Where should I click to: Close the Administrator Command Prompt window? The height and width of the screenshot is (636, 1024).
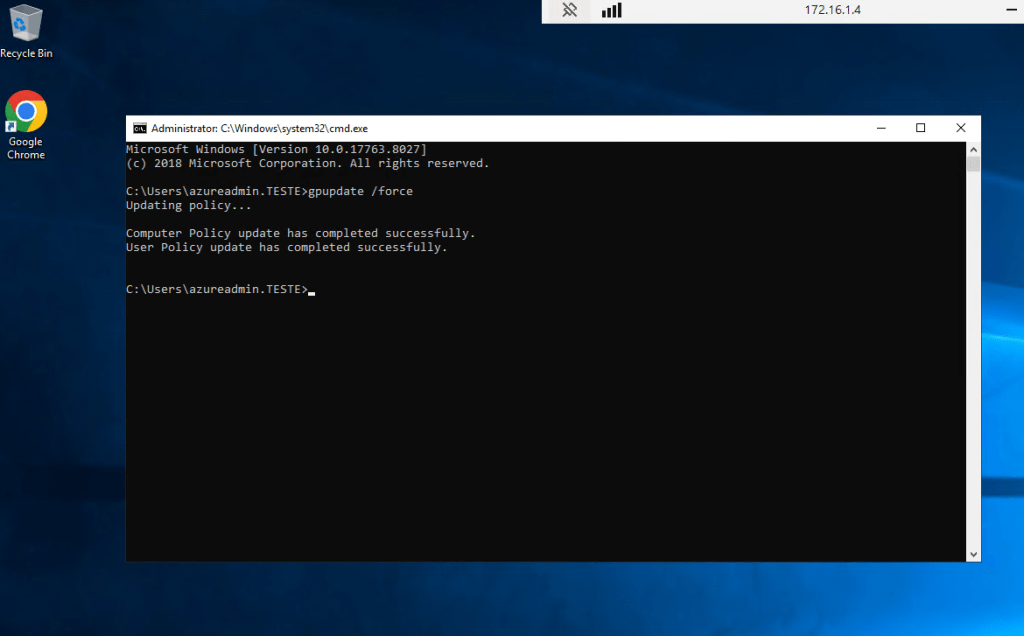[x=960, y=128]
